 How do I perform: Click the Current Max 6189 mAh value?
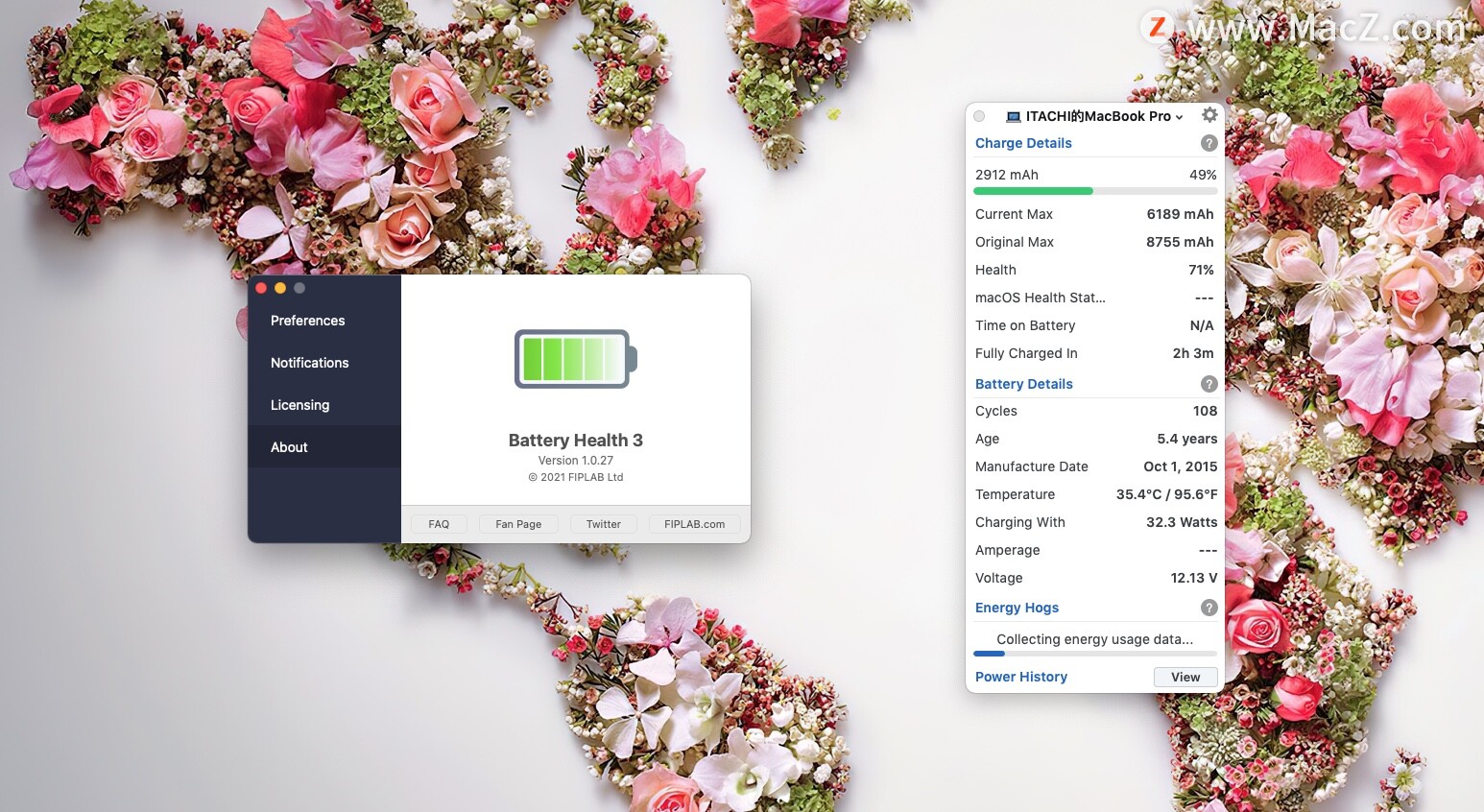click(1180, 214)
